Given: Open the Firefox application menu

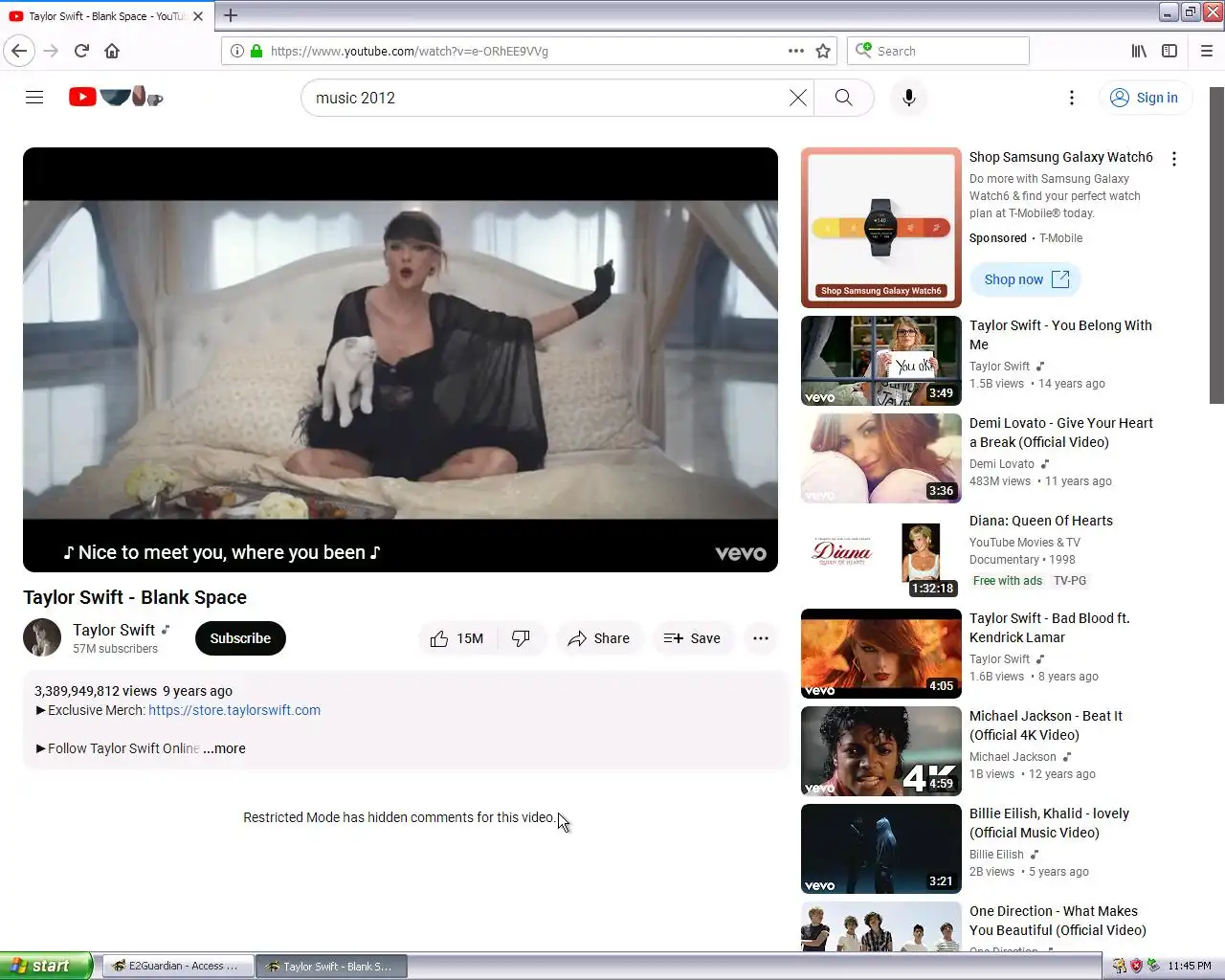Looking at the screenshot, I should pos(1207,51).
